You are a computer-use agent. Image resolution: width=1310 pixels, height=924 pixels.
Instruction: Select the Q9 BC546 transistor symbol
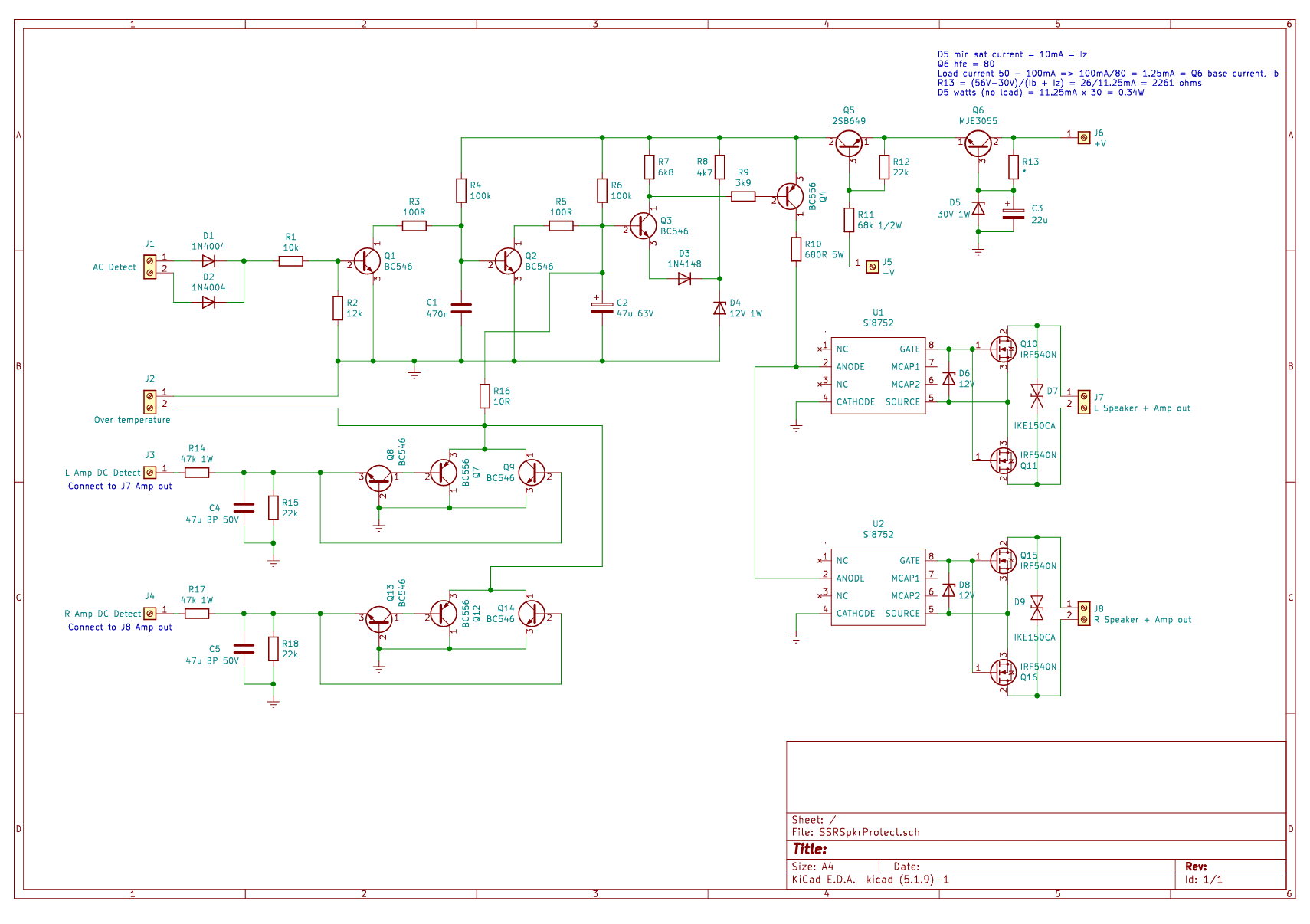(532, 473)
